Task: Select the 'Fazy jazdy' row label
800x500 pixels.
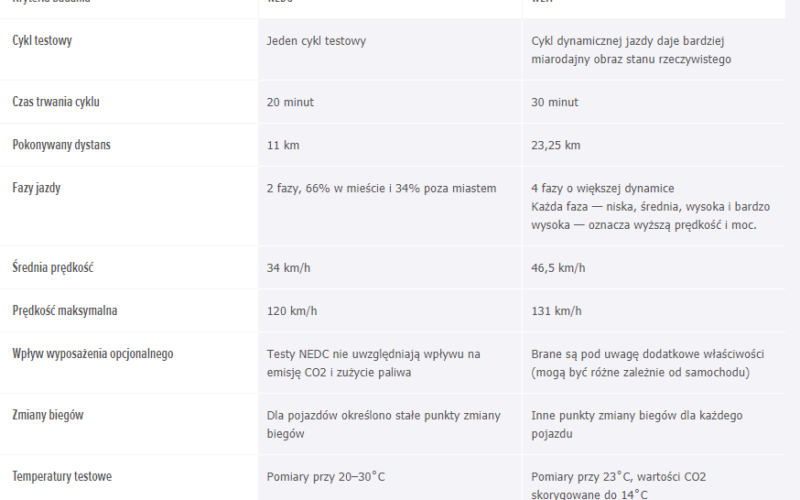Action: point(37,188)
